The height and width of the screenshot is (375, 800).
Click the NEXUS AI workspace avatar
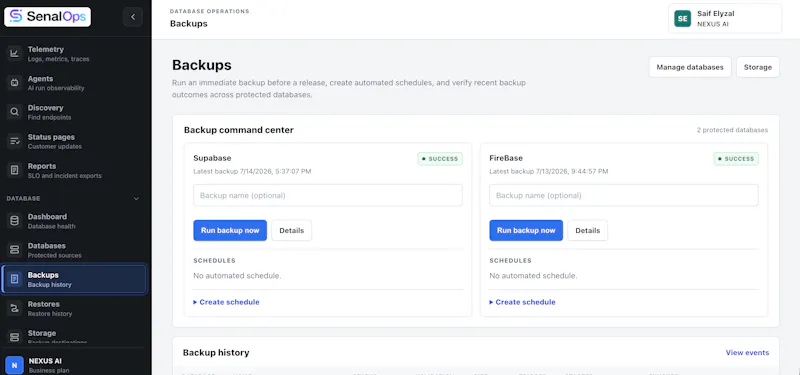pyautogui.click(x=14, y=365)
